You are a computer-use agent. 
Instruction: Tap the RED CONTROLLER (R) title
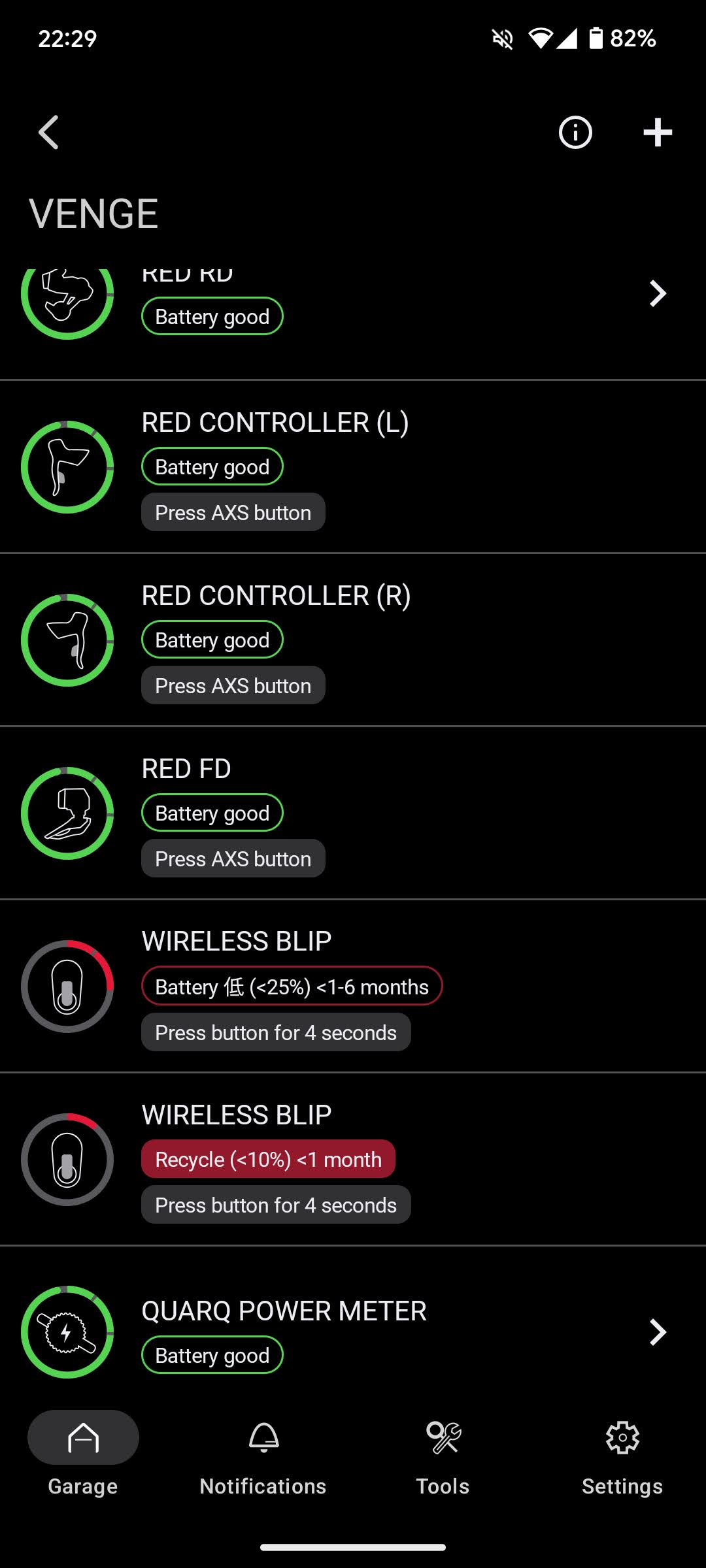point(276,596)
